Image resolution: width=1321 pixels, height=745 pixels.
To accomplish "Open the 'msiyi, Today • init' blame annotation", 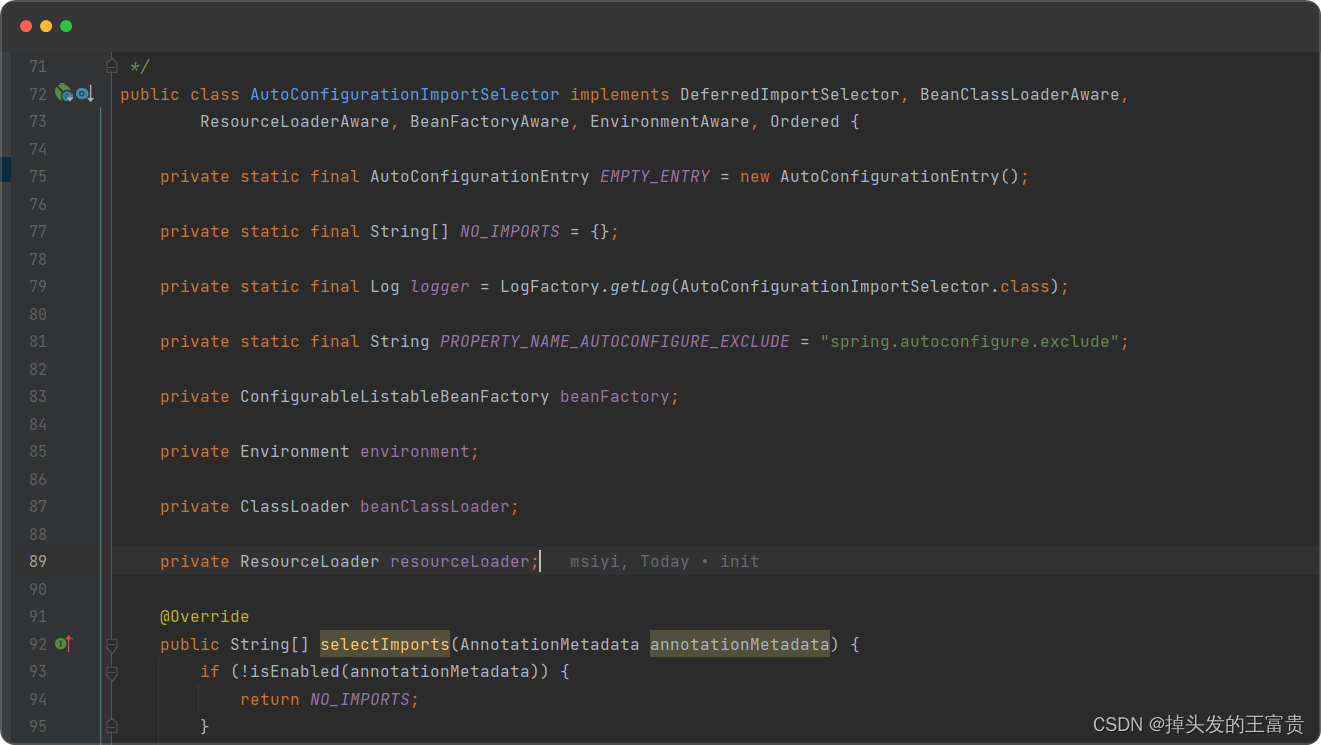I will (x=665, y=561).
